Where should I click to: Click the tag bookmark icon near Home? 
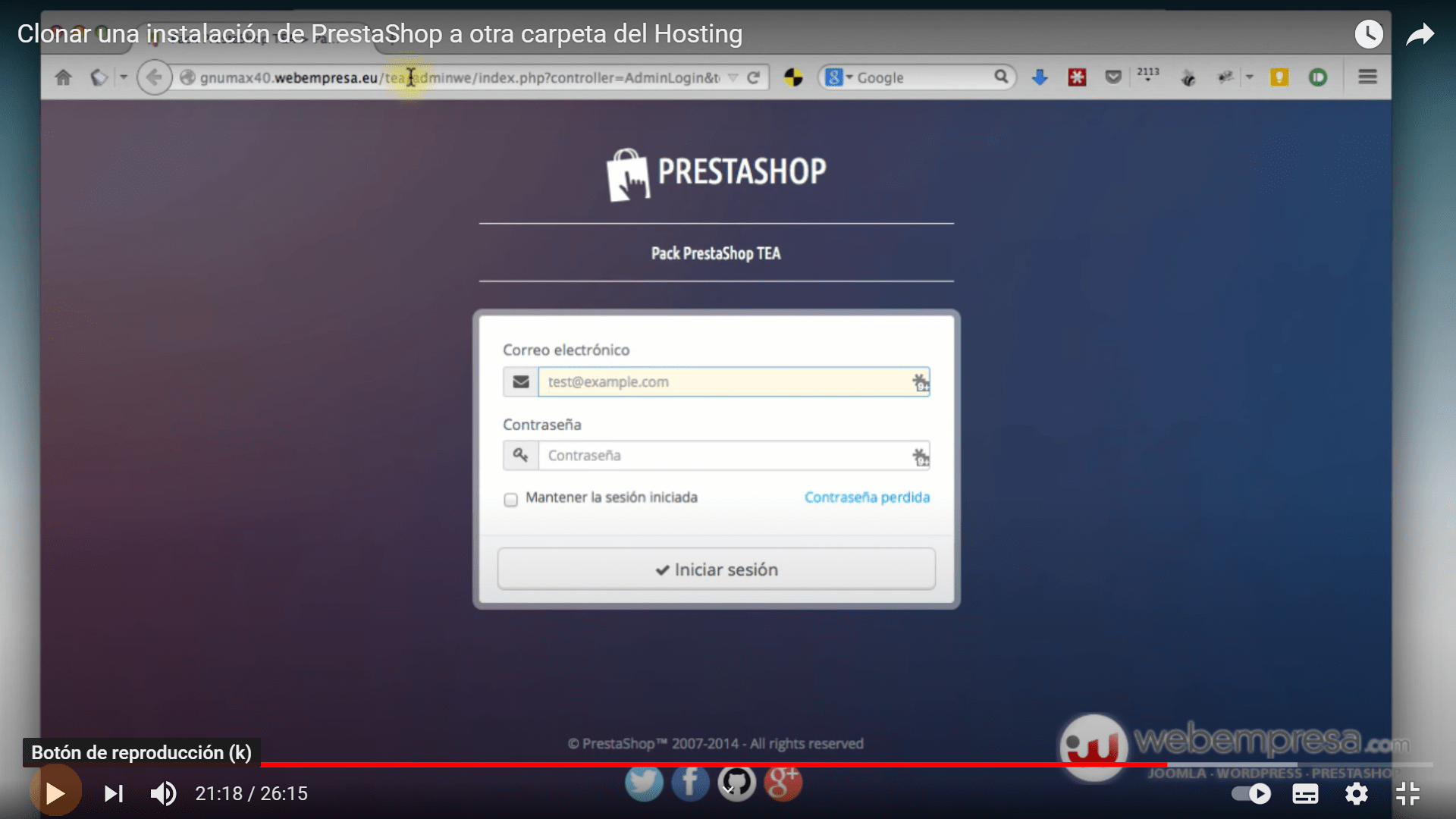tap(99, 77)
